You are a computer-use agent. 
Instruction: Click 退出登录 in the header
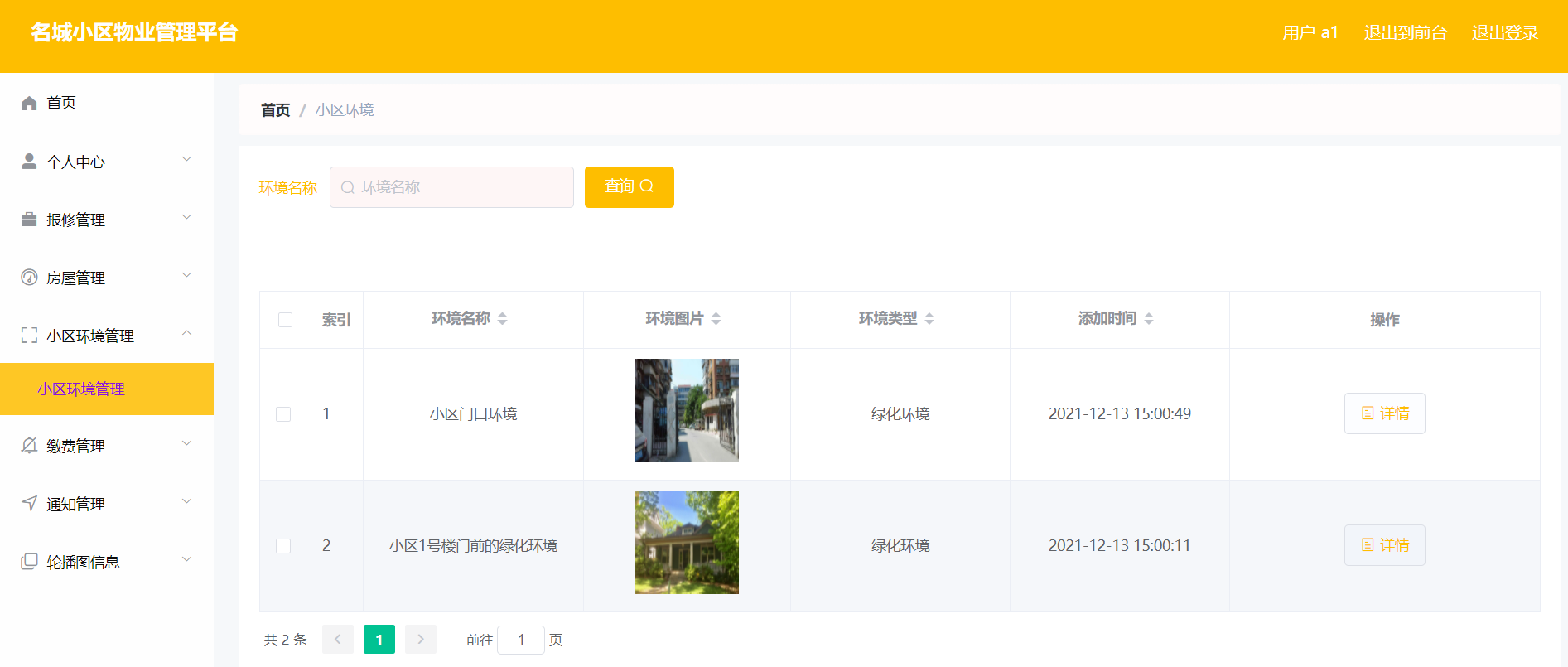coord(1505,33)
